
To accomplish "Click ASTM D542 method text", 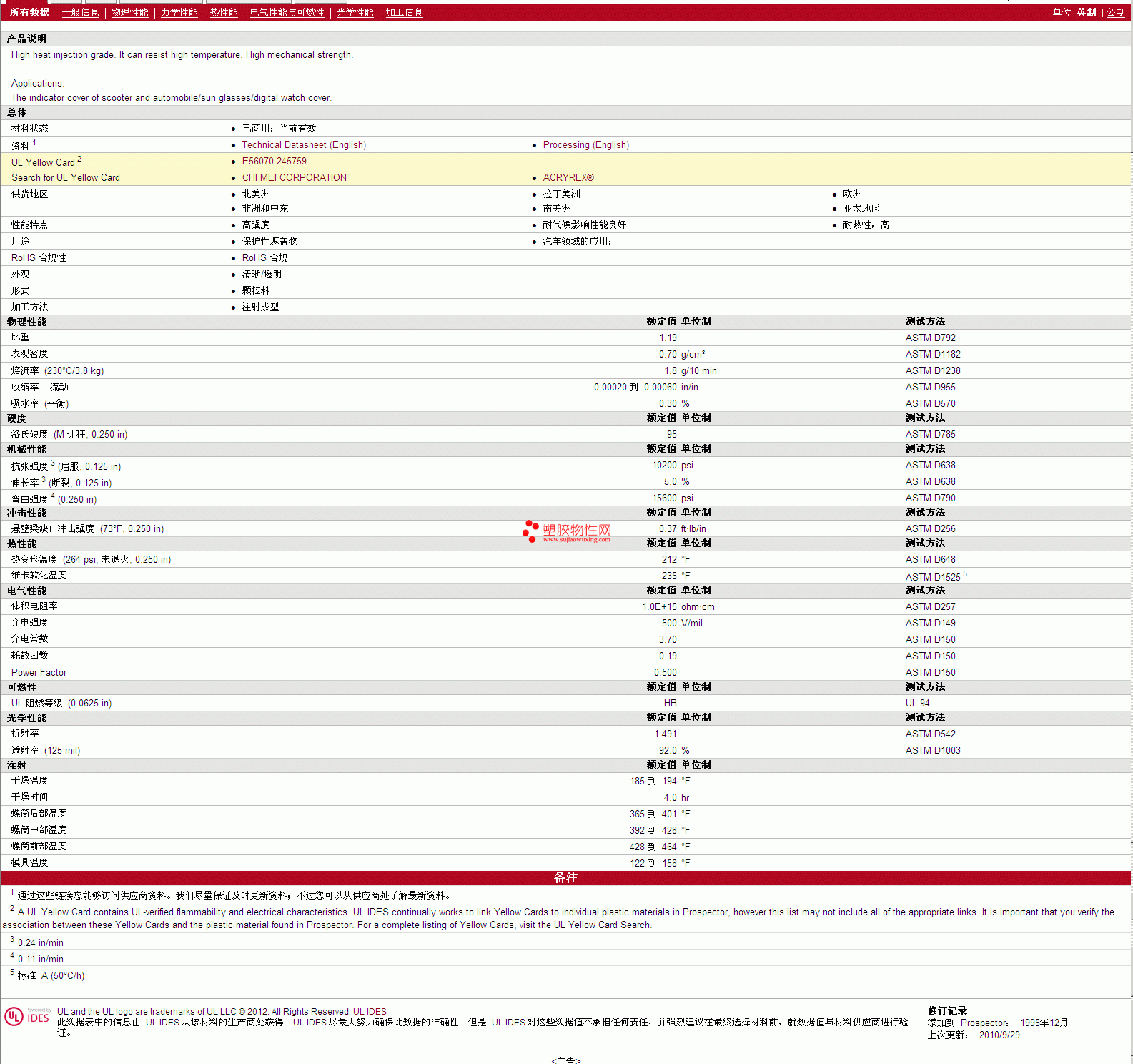I will pos(930,734).
